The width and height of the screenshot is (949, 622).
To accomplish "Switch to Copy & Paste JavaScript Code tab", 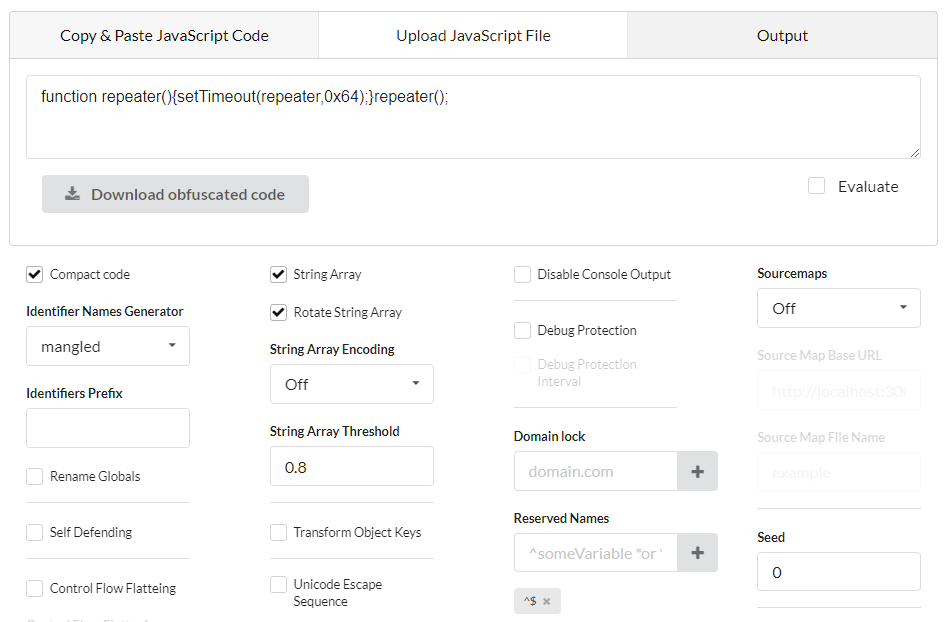I will click(x=164, y=36).
